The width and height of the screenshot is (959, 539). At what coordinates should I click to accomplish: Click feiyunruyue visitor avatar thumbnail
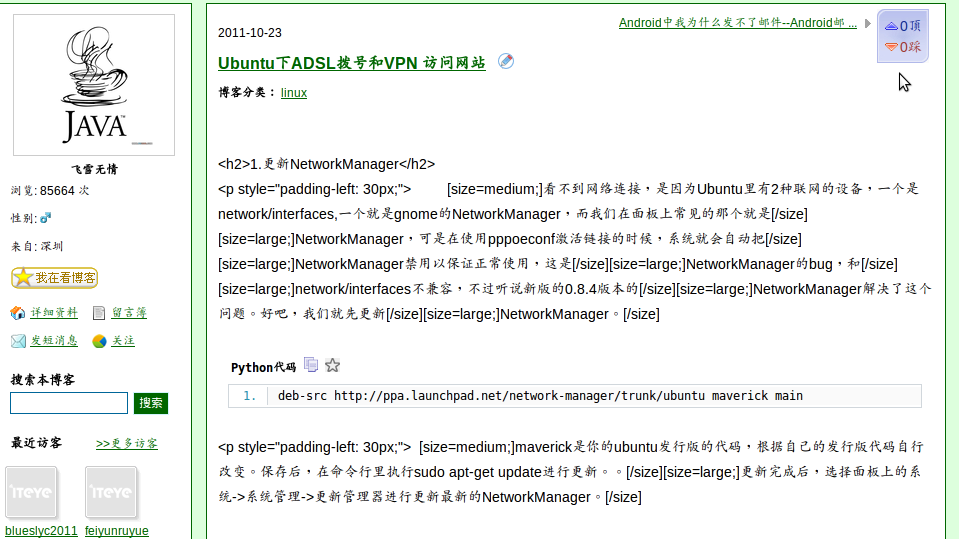[111, 492]
